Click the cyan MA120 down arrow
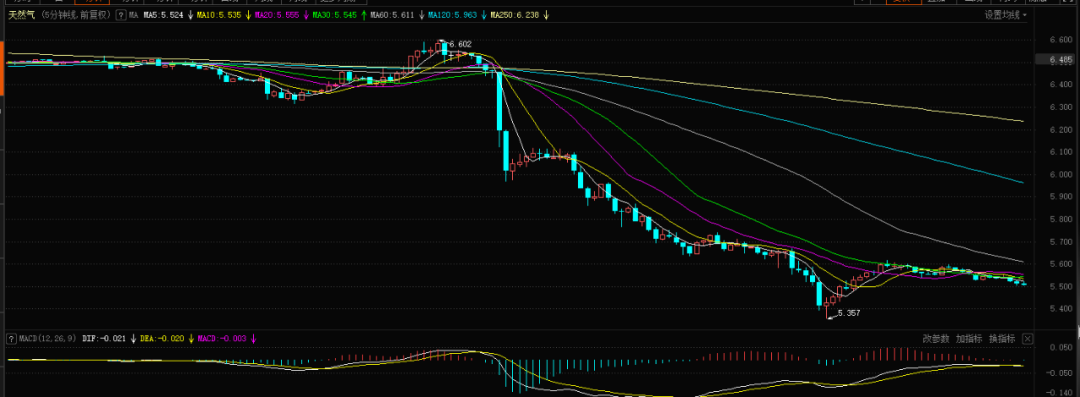This screenshot has width=1080, height=397. (x=483, y=14)
